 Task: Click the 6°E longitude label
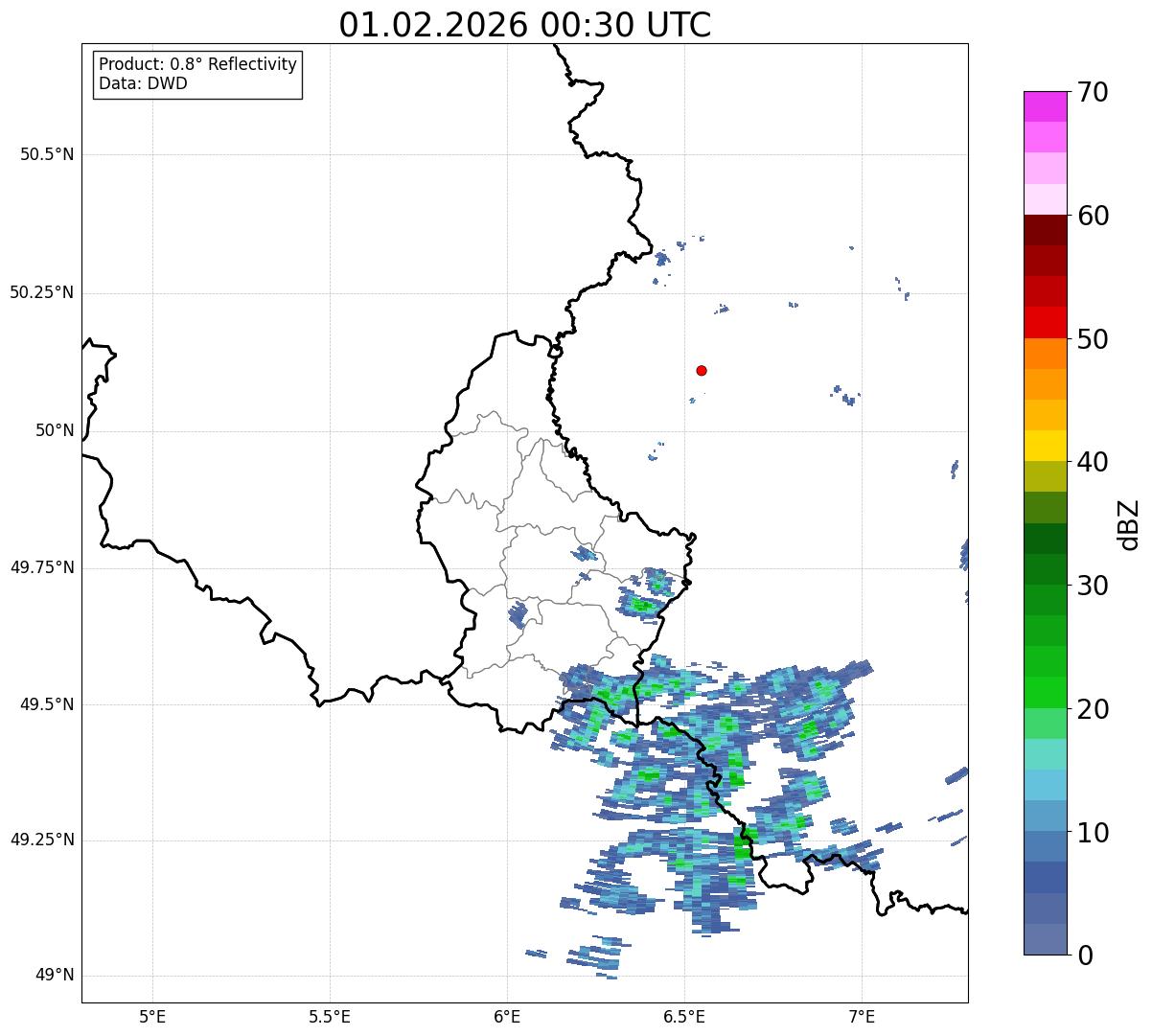[507, 1016]
